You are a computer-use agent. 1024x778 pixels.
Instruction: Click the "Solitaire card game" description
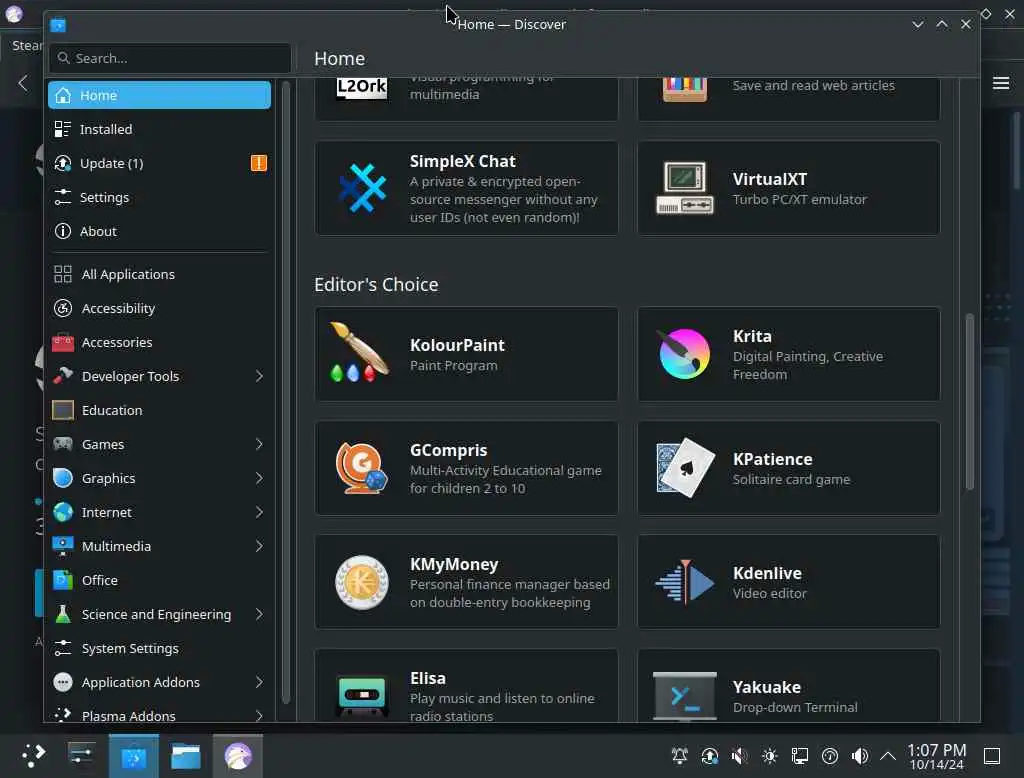pyautogui.click(x=792, y=479)
